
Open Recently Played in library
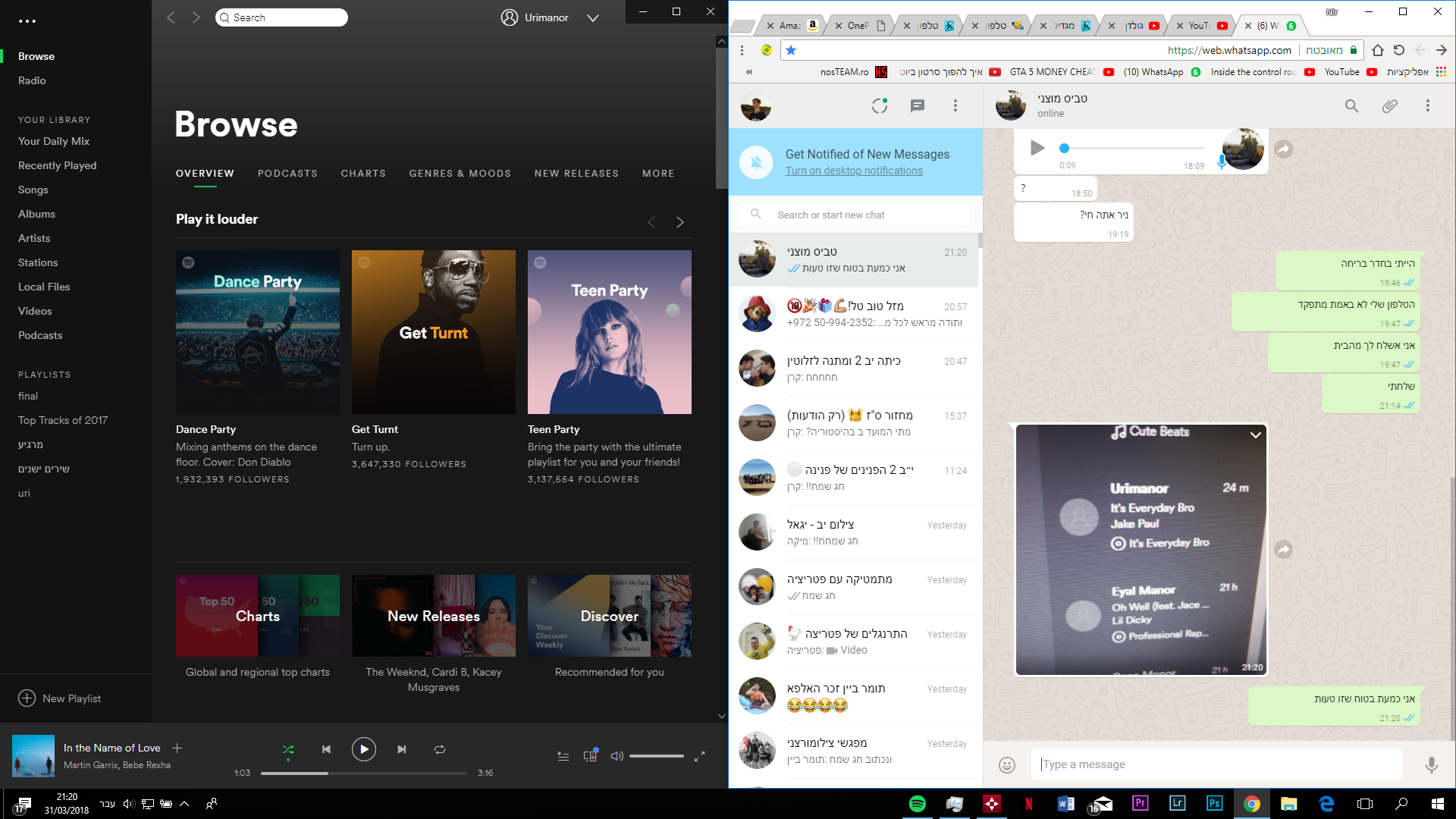pos(58,165)
